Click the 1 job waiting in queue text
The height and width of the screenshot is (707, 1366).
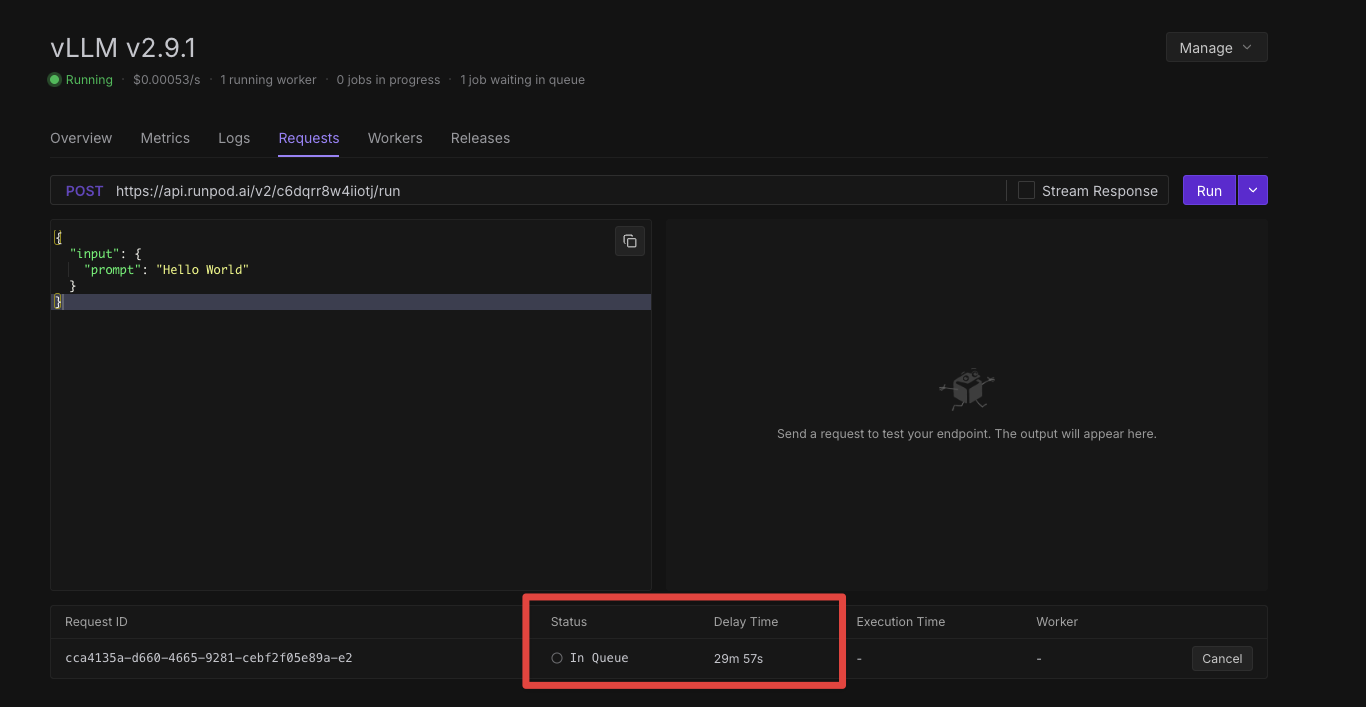522,80
